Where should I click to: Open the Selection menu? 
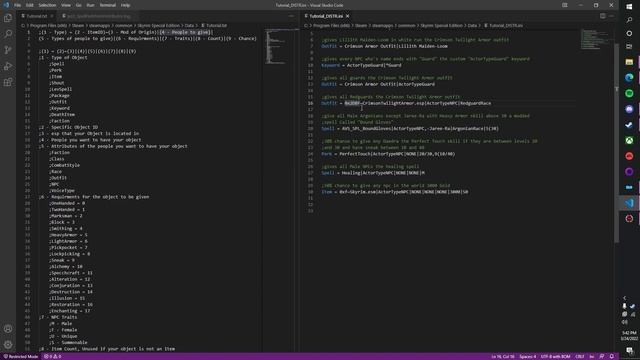click(47, 5)
